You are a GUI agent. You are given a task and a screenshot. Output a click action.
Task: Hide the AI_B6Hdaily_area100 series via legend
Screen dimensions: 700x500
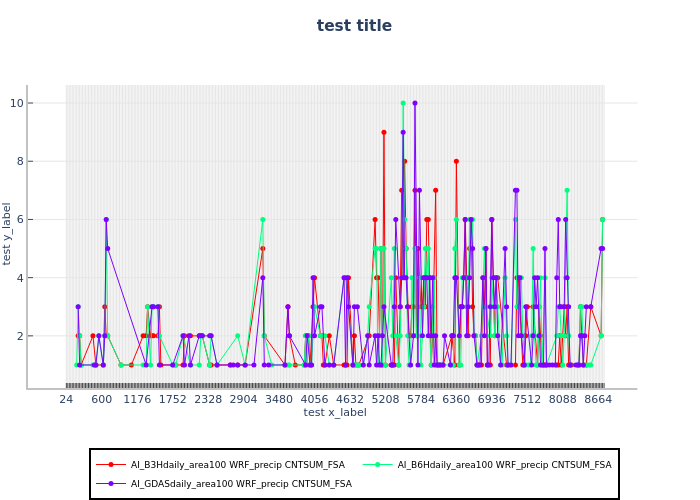coord(504,465)
